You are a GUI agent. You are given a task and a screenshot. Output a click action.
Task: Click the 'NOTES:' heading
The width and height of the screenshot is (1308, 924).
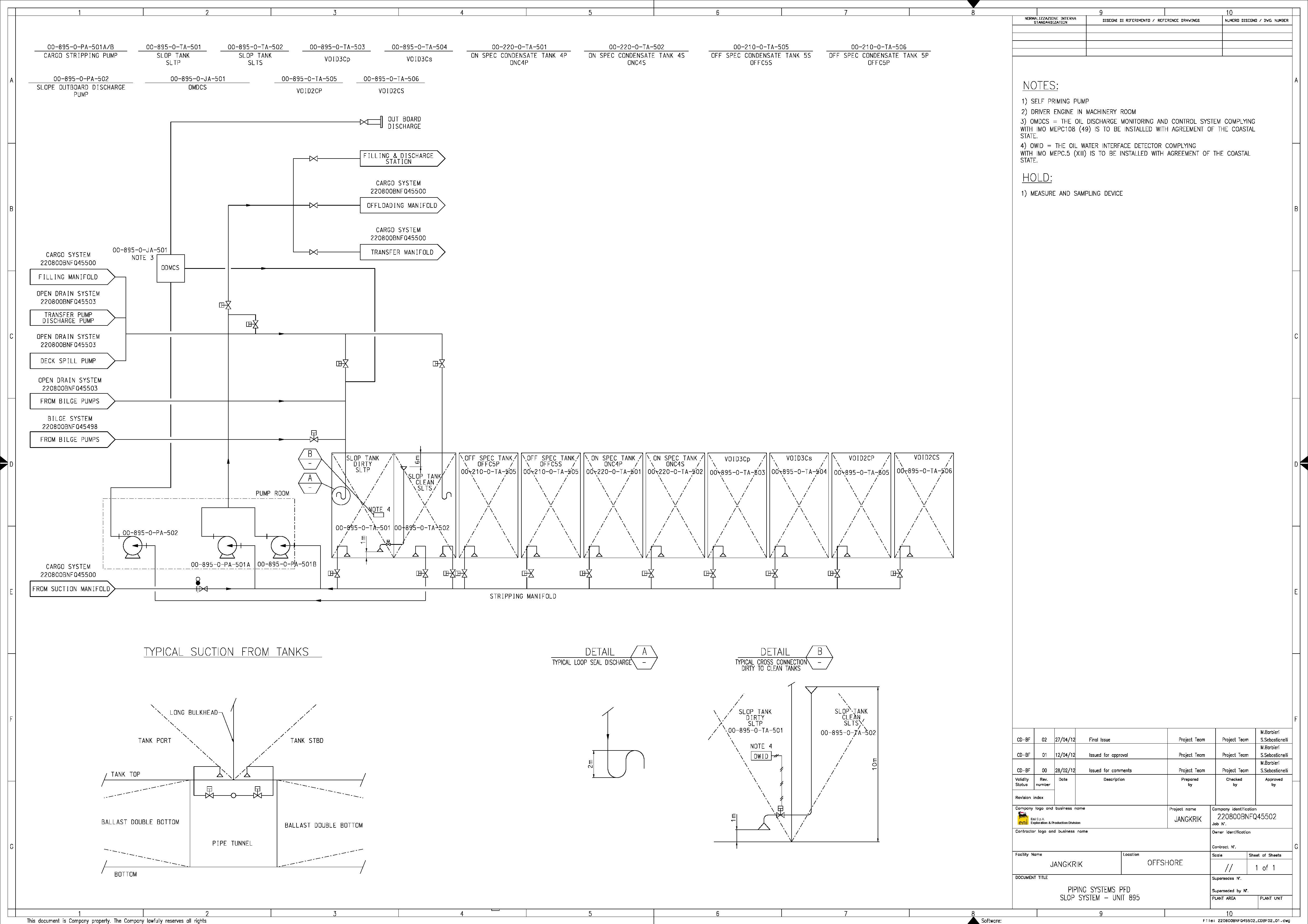pos(1040,86)
